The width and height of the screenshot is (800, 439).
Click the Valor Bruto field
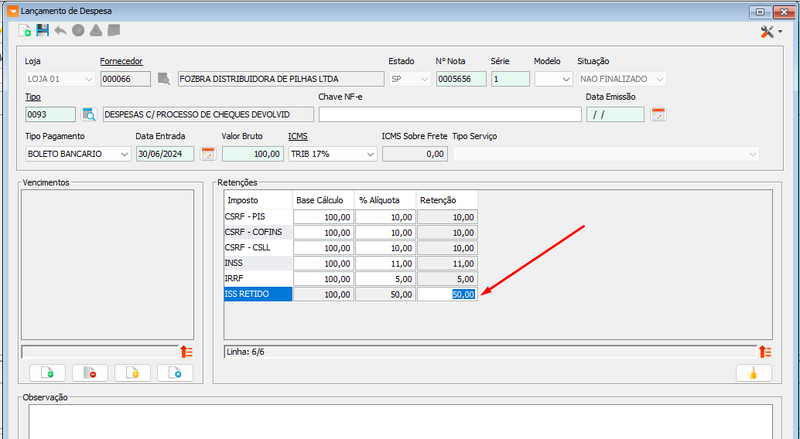point(253,154)
